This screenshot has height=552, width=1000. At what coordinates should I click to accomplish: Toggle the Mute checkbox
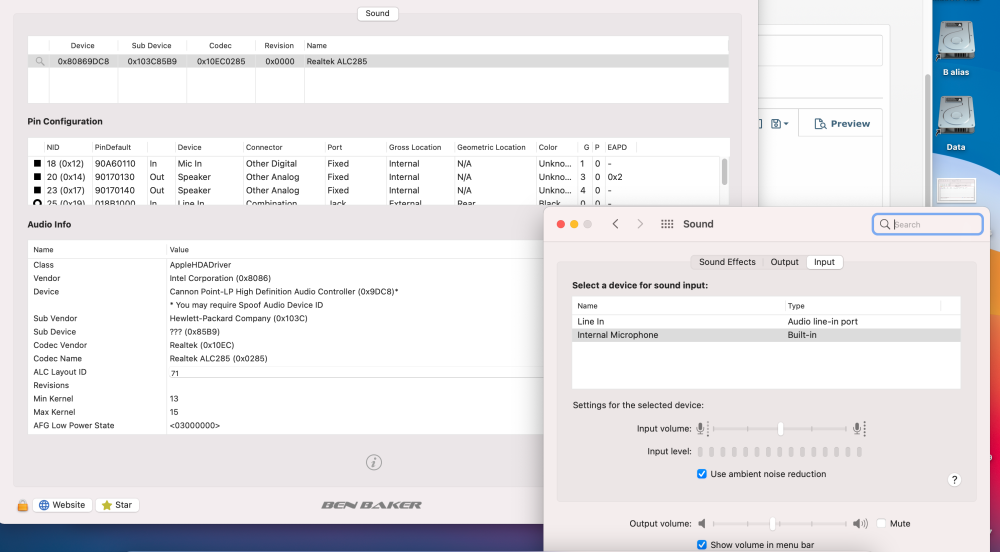coord(881,523)
